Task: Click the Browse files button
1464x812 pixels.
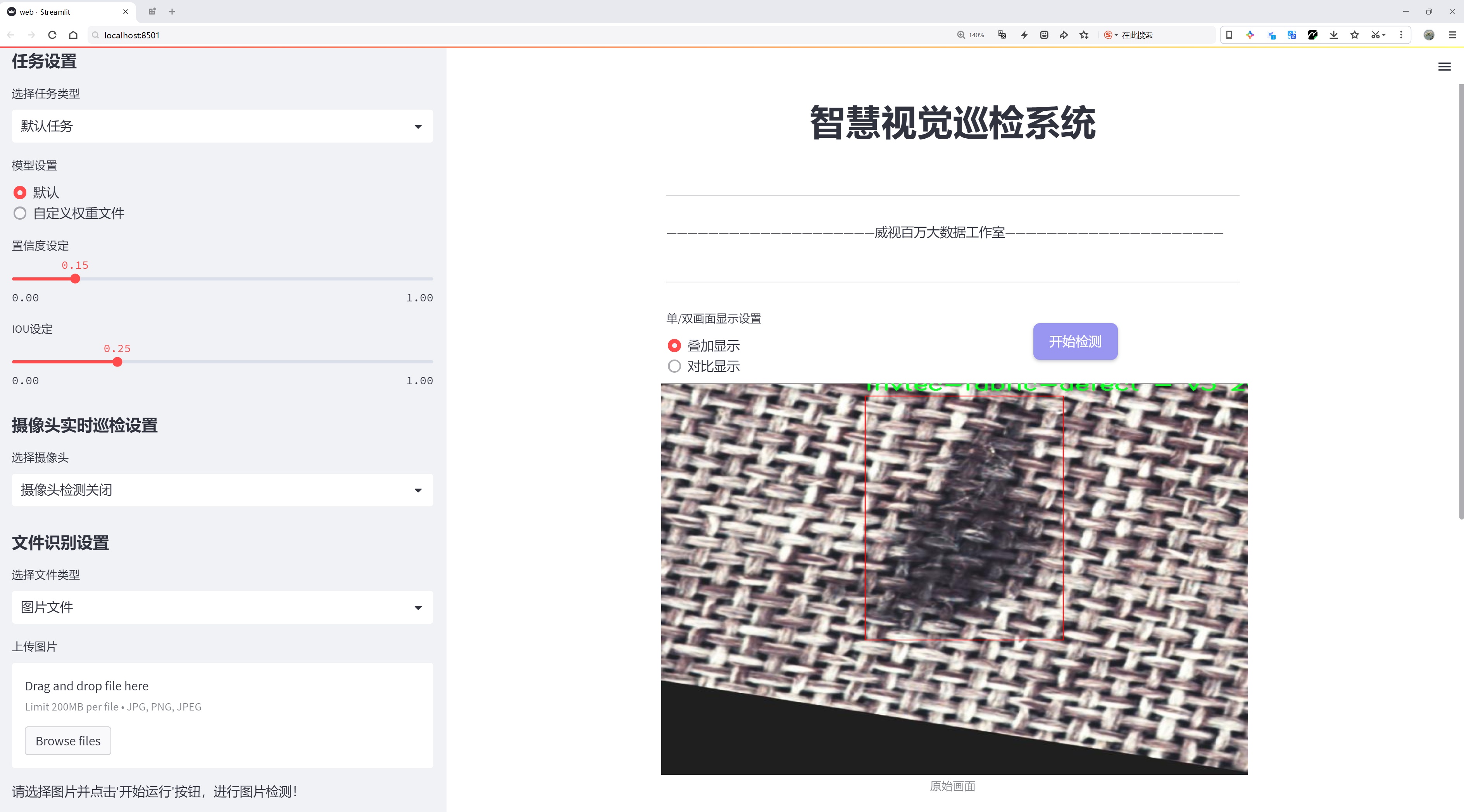Action: [x=67, y=740]
